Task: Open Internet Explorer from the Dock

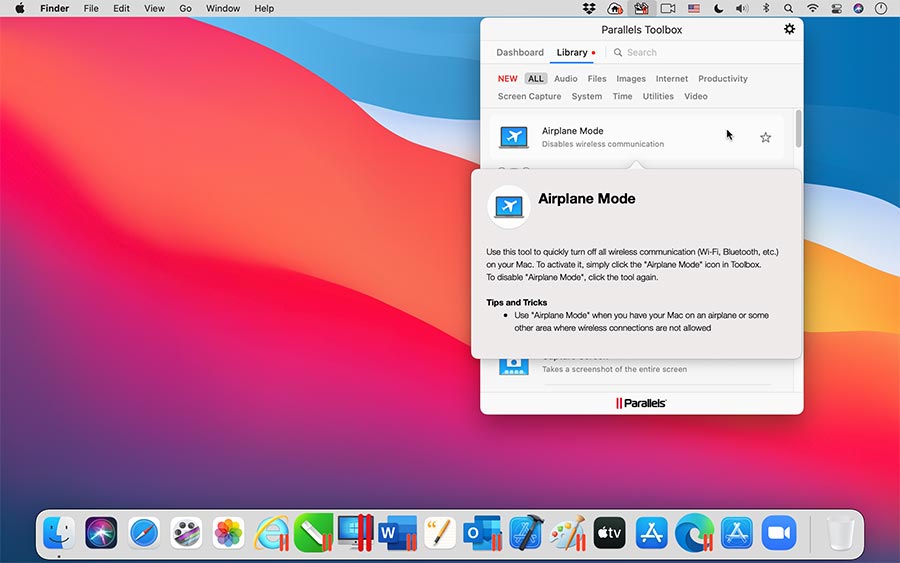Action: tap(271, 533)
